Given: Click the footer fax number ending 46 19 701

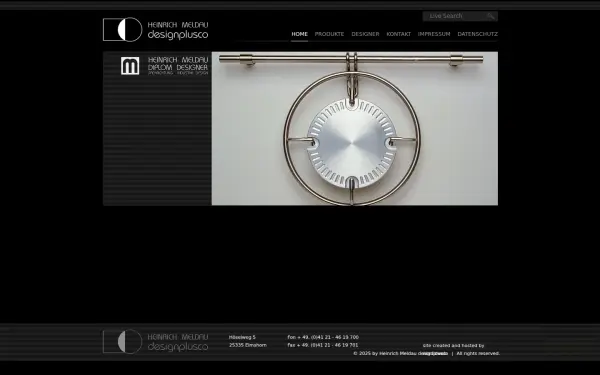Looking at the screenshot, I should (x=323, y=345).
